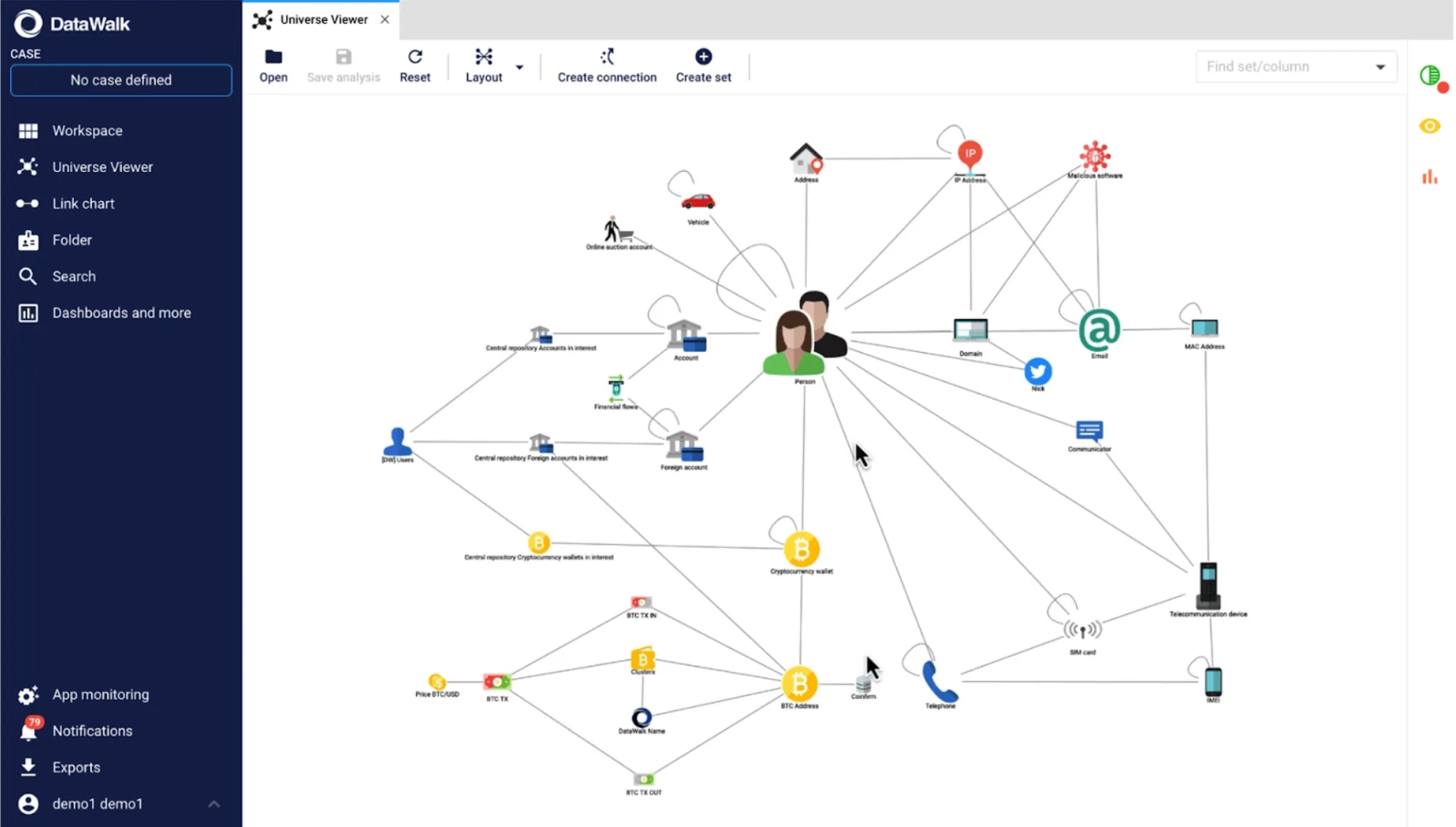1456x827 pixels.
Task: Select the BTC Address node
Action: coord(799,686)
